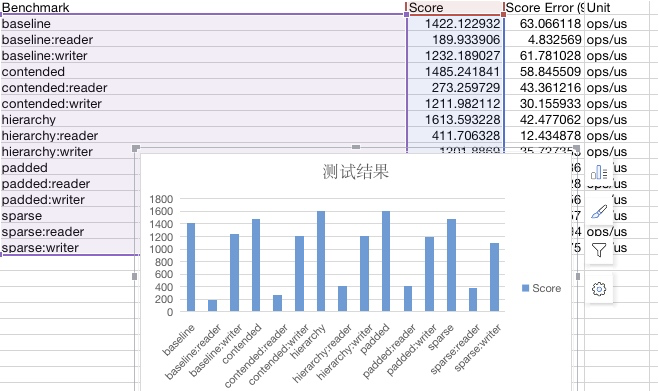659x391 pixels.
Task: Click the 1800 axis label
Action: coord(161,199)
